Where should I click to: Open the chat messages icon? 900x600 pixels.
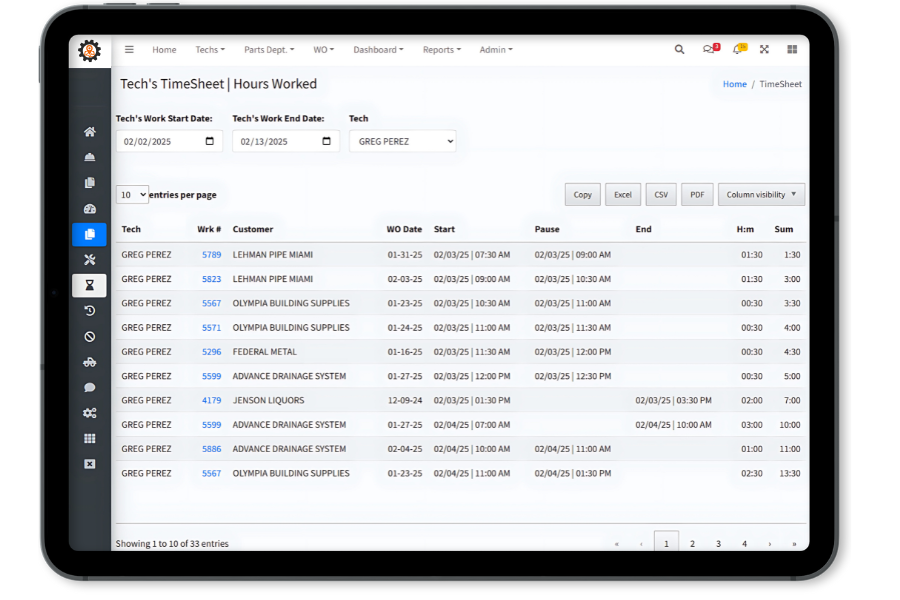[711, 49]
